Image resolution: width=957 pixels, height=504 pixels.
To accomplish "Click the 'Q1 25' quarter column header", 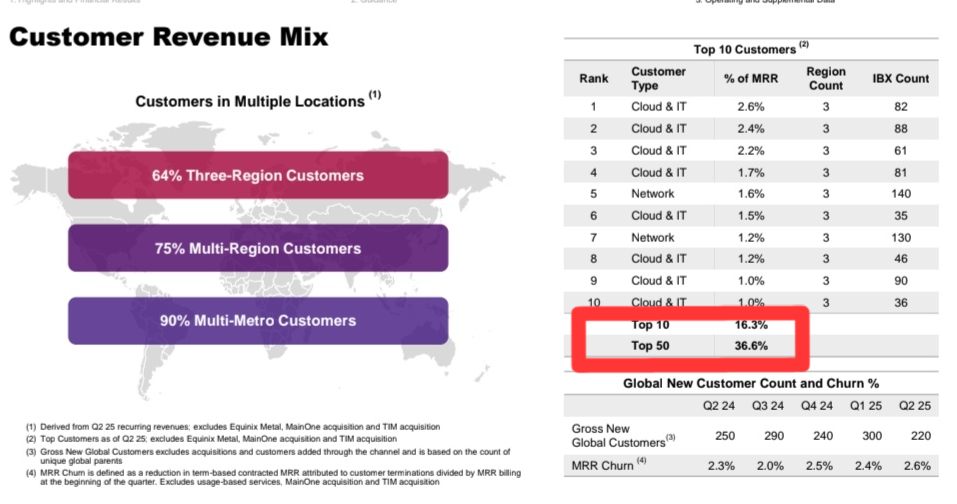I will click(x=865, y=406).
